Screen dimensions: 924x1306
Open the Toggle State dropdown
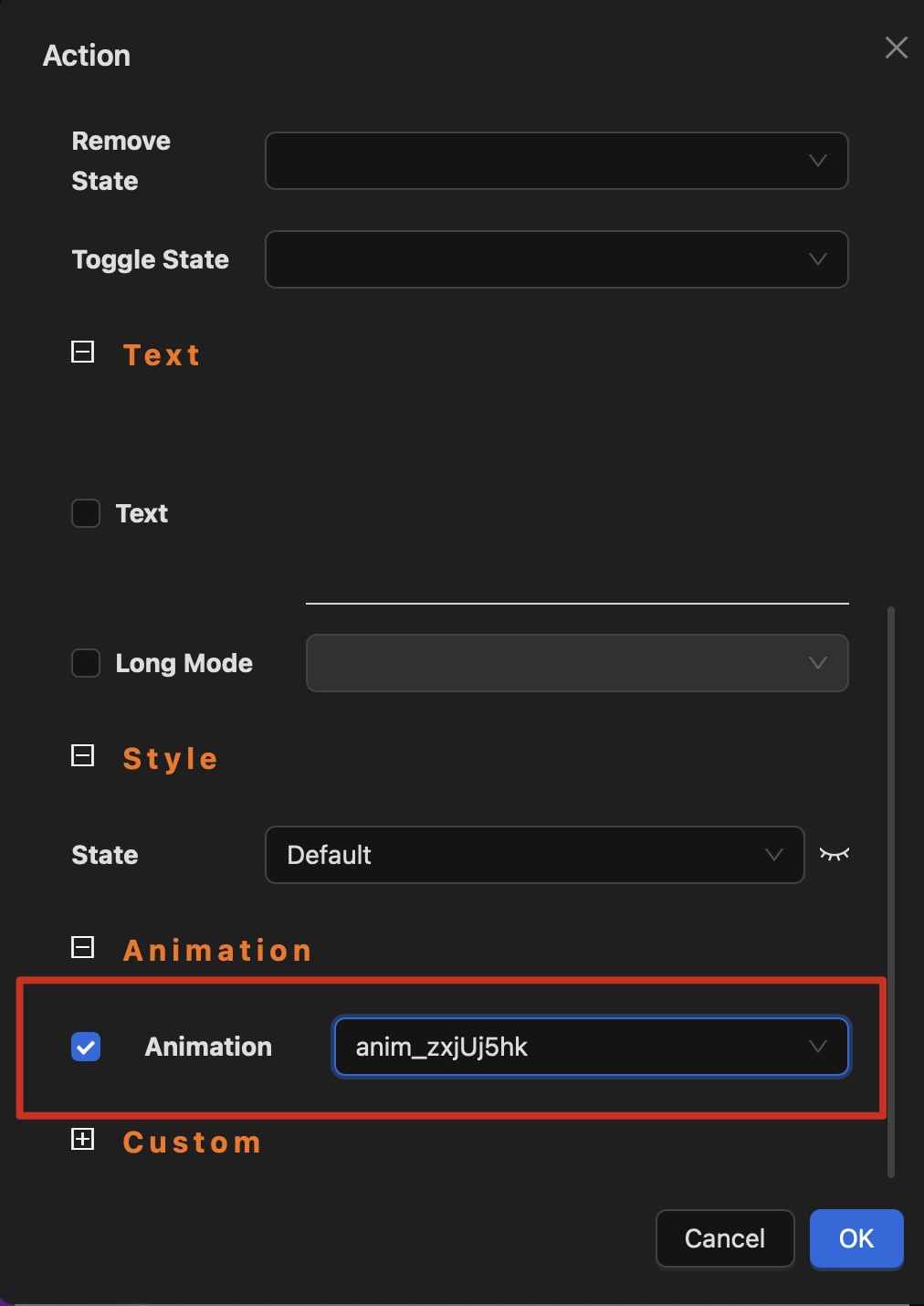pyautogui.click(x=557, y=259)
